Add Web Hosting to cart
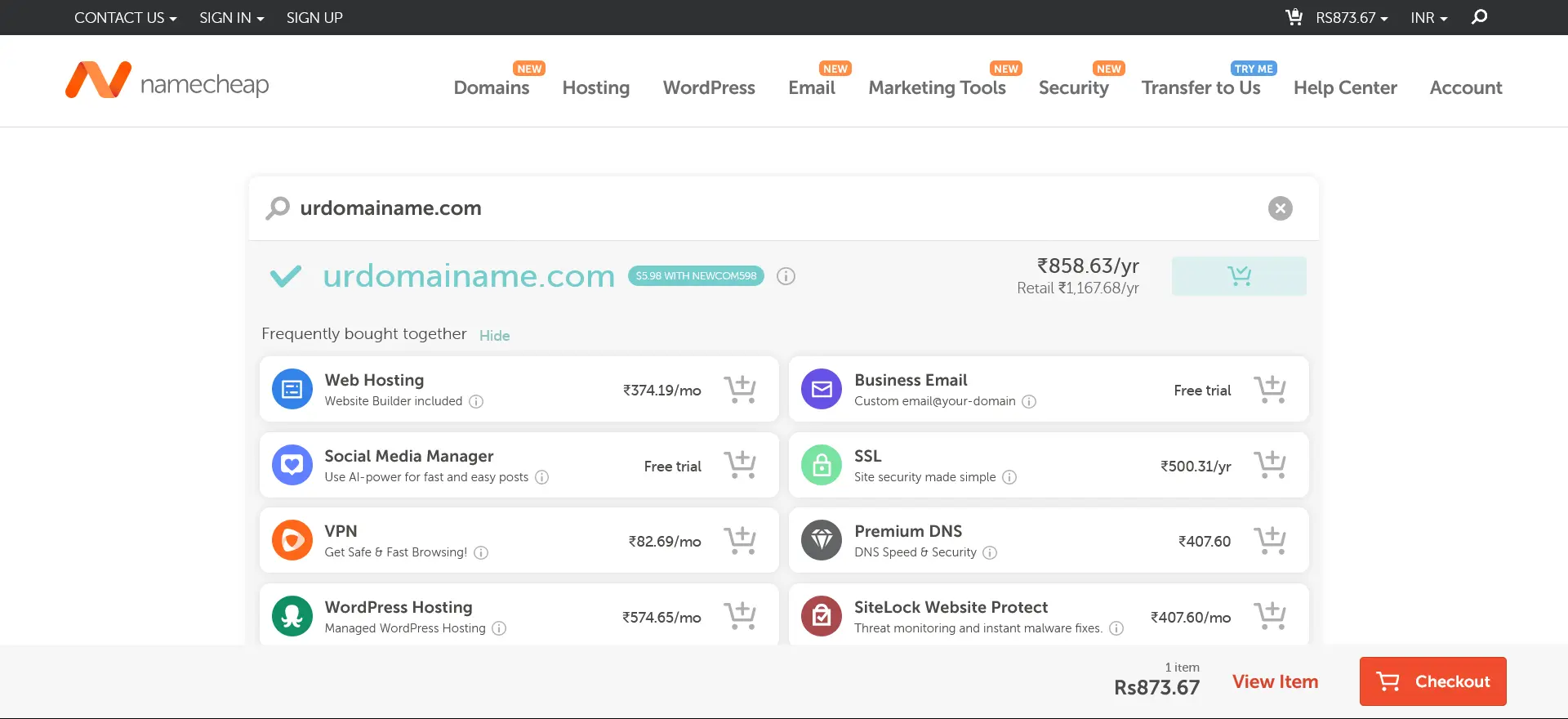Image resolution: width=1568 pixels, height=719 pixels. [x=740, y=390]
